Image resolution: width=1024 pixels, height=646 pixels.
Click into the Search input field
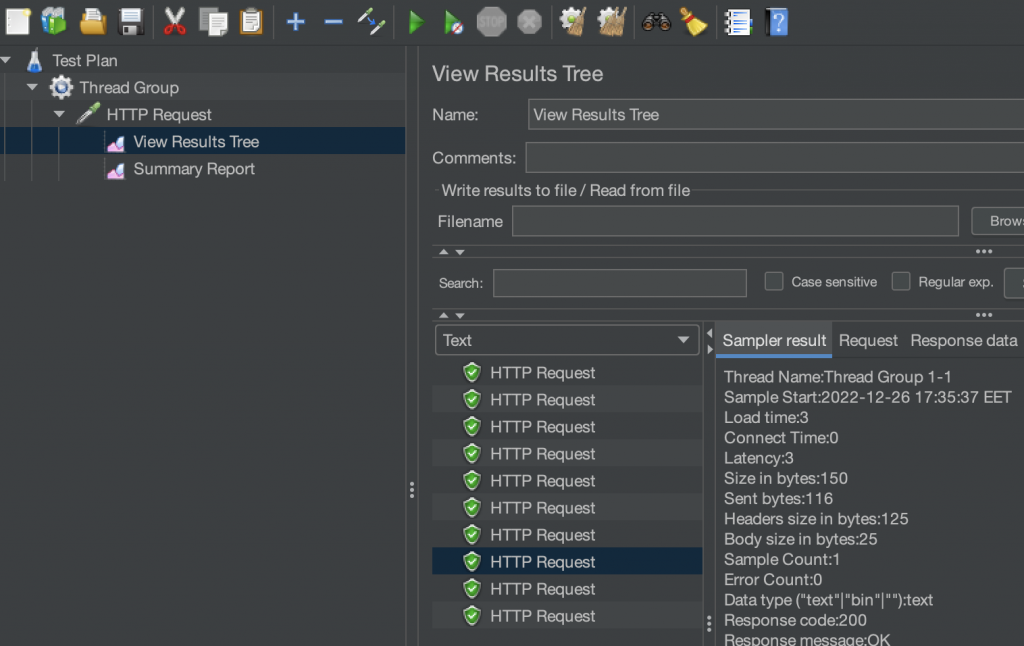619,283
